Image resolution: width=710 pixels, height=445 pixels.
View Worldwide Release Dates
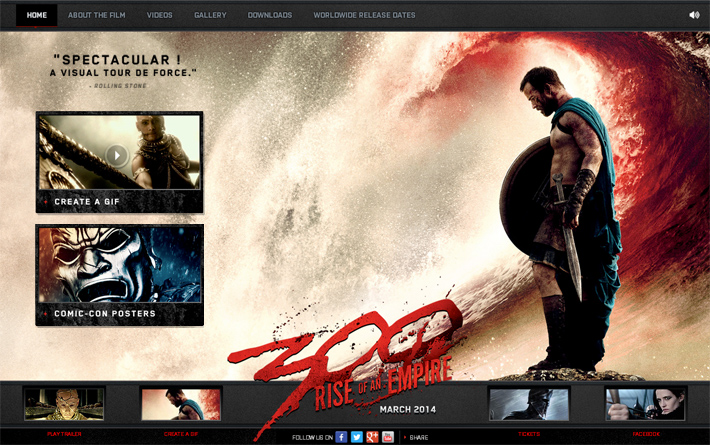tap(365, 15)
